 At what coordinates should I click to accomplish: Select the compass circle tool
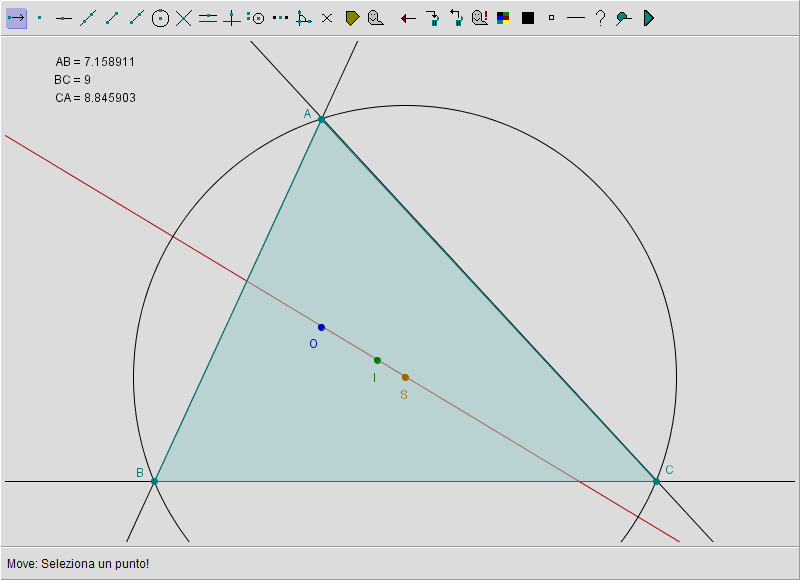pyautogui.click(x=256, y=18)
